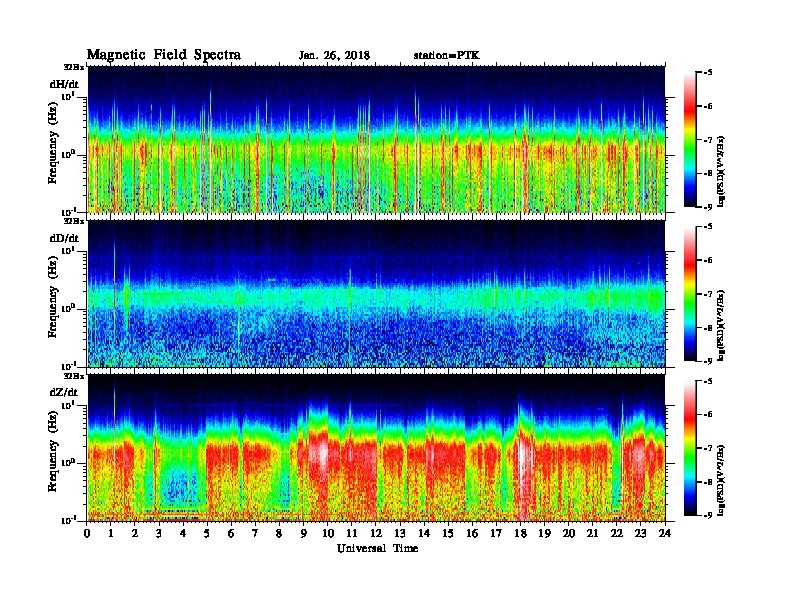Image resolution: width=792 pixels, height=612 pixels.
Task: Click the '2' hour tick label
Action: [135, 533]
